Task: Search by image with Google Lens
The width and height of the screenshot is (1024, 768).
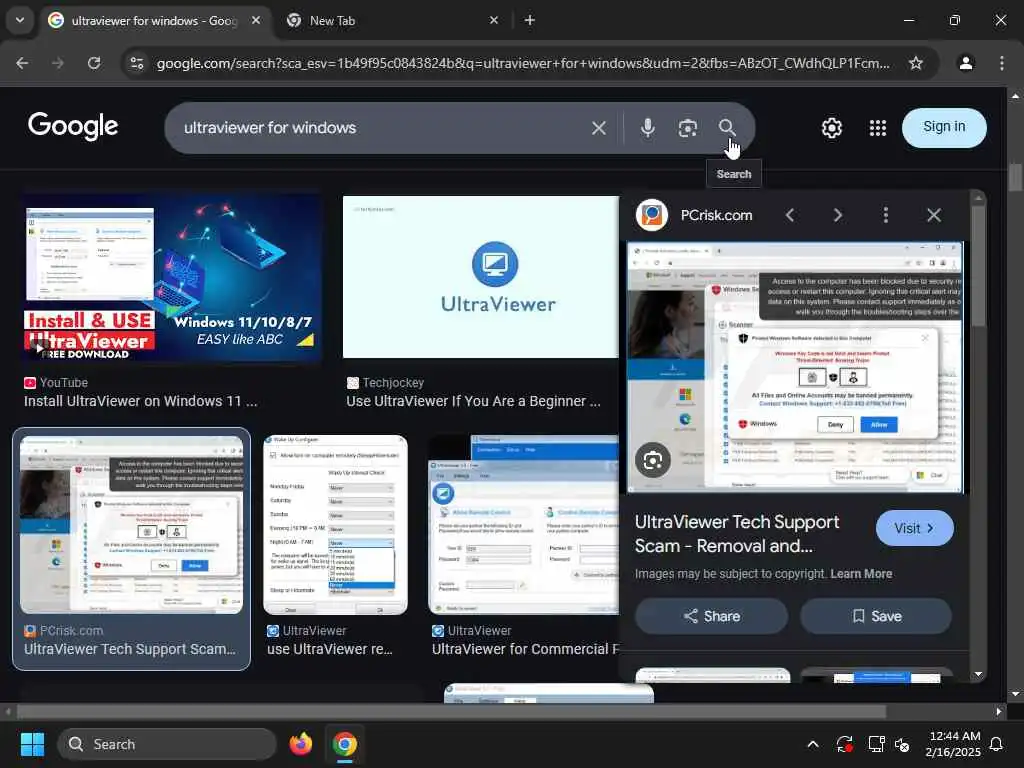Action: [x=687, y=128]
